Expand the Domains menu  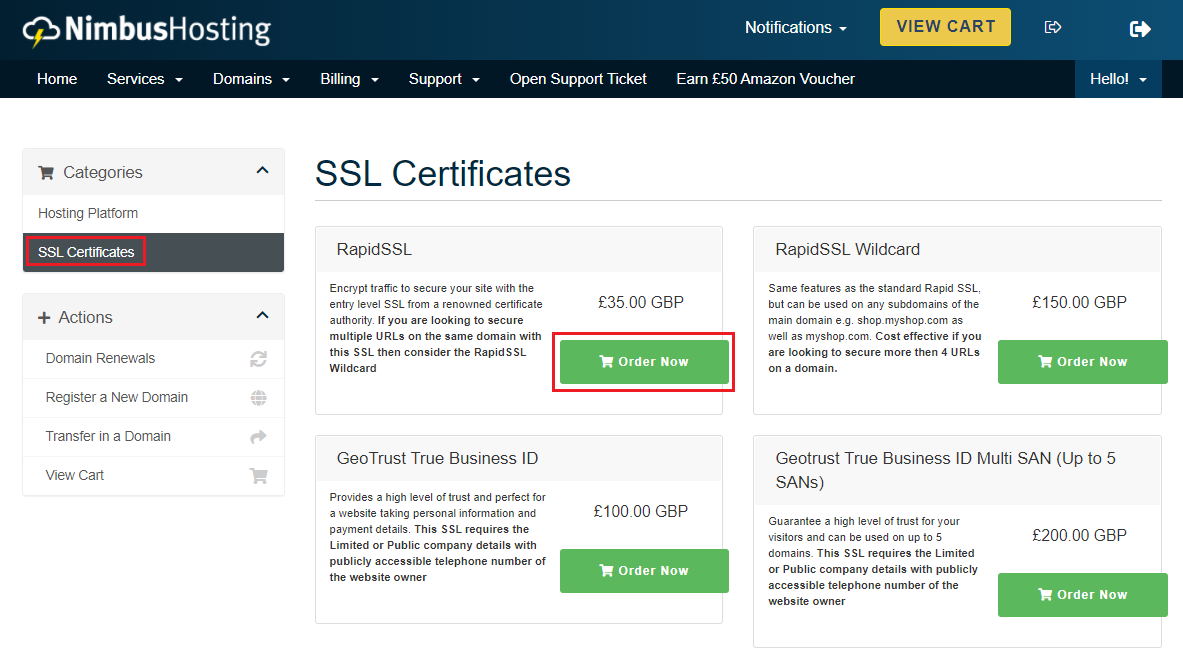tap(251, 79)
